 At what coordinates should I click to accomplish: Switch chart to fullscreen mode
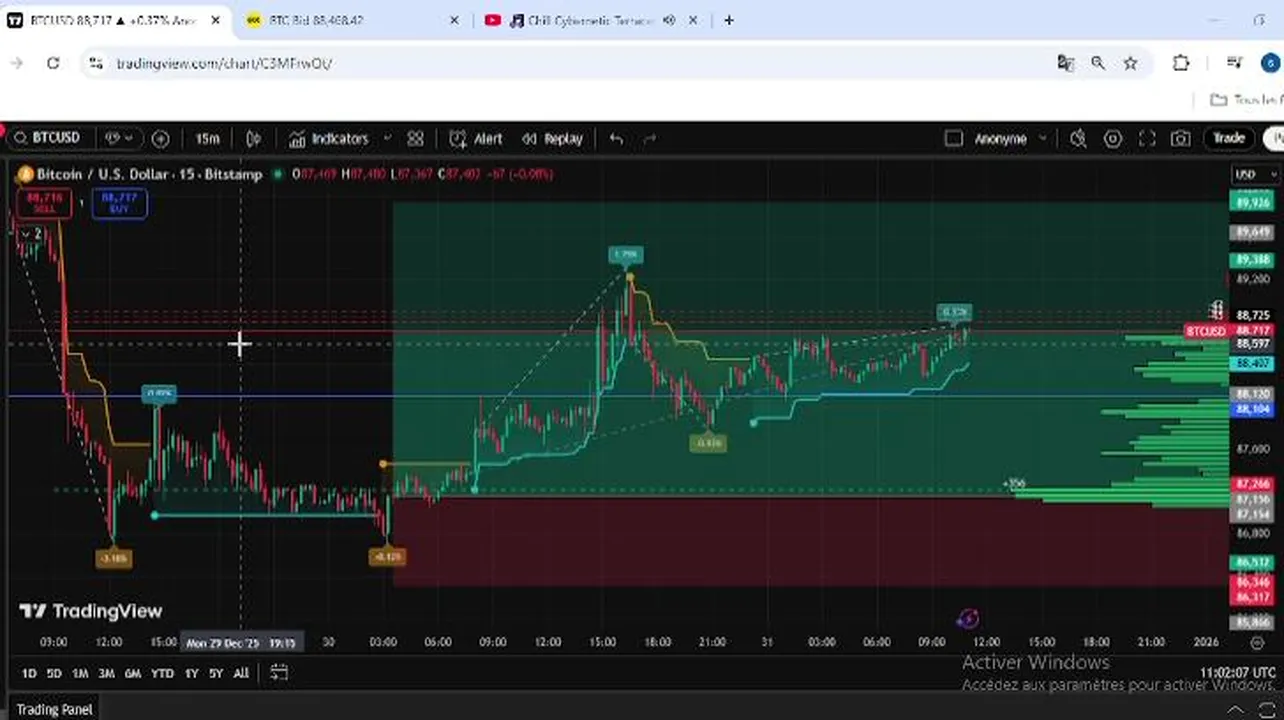[x=1147, y=139]
